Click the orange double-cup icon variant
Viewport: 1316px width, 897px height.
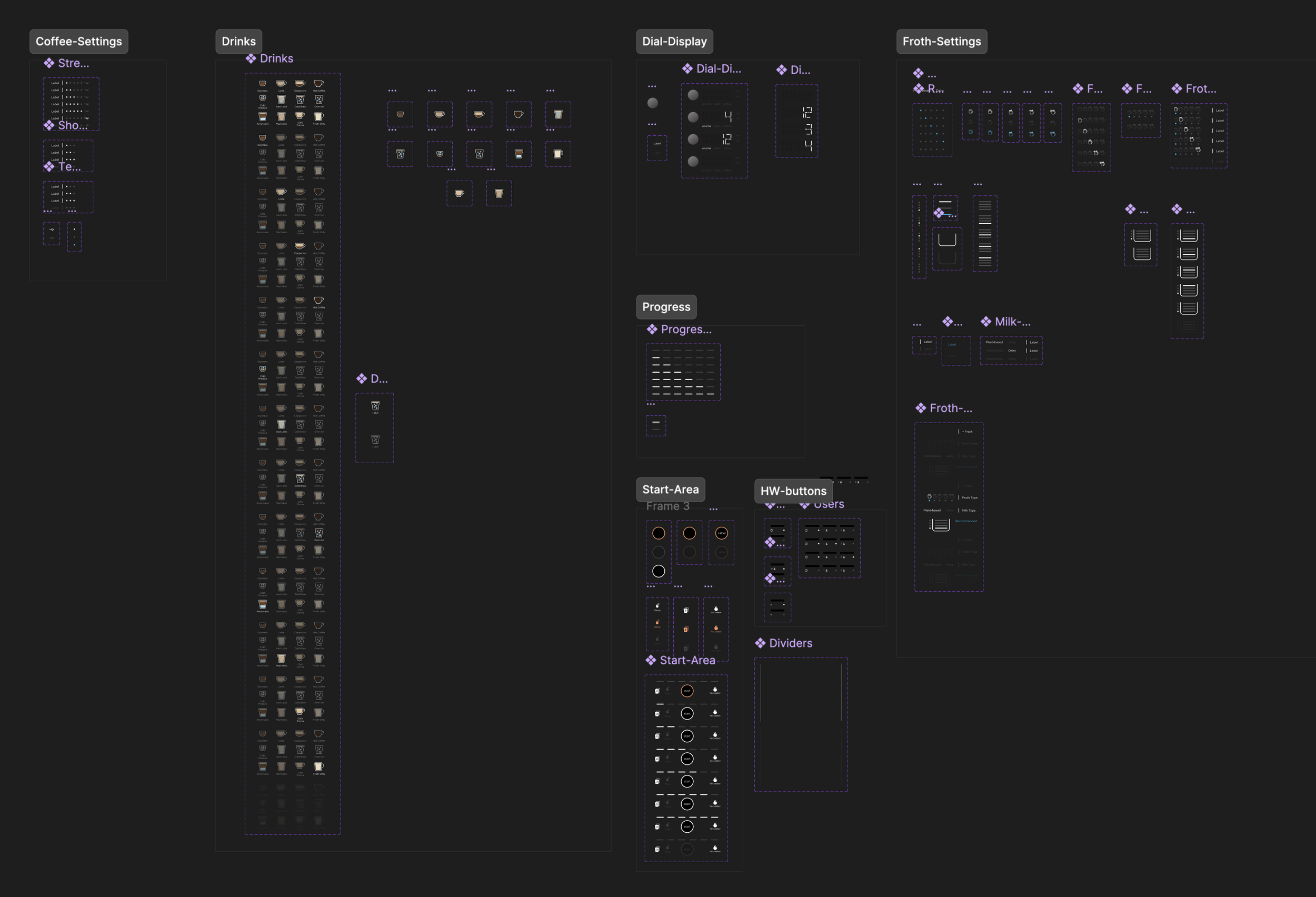tap(686, 629)
